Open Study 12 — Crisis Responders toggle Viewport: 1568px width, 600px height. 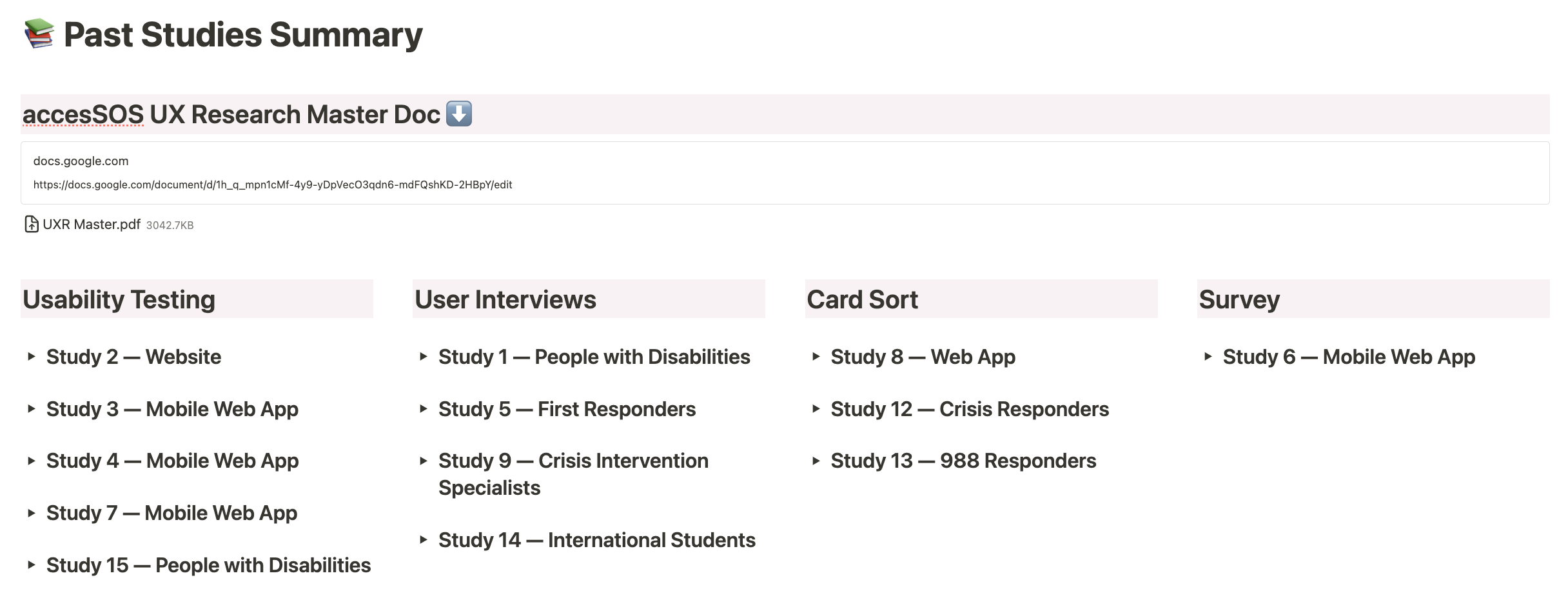816,408
